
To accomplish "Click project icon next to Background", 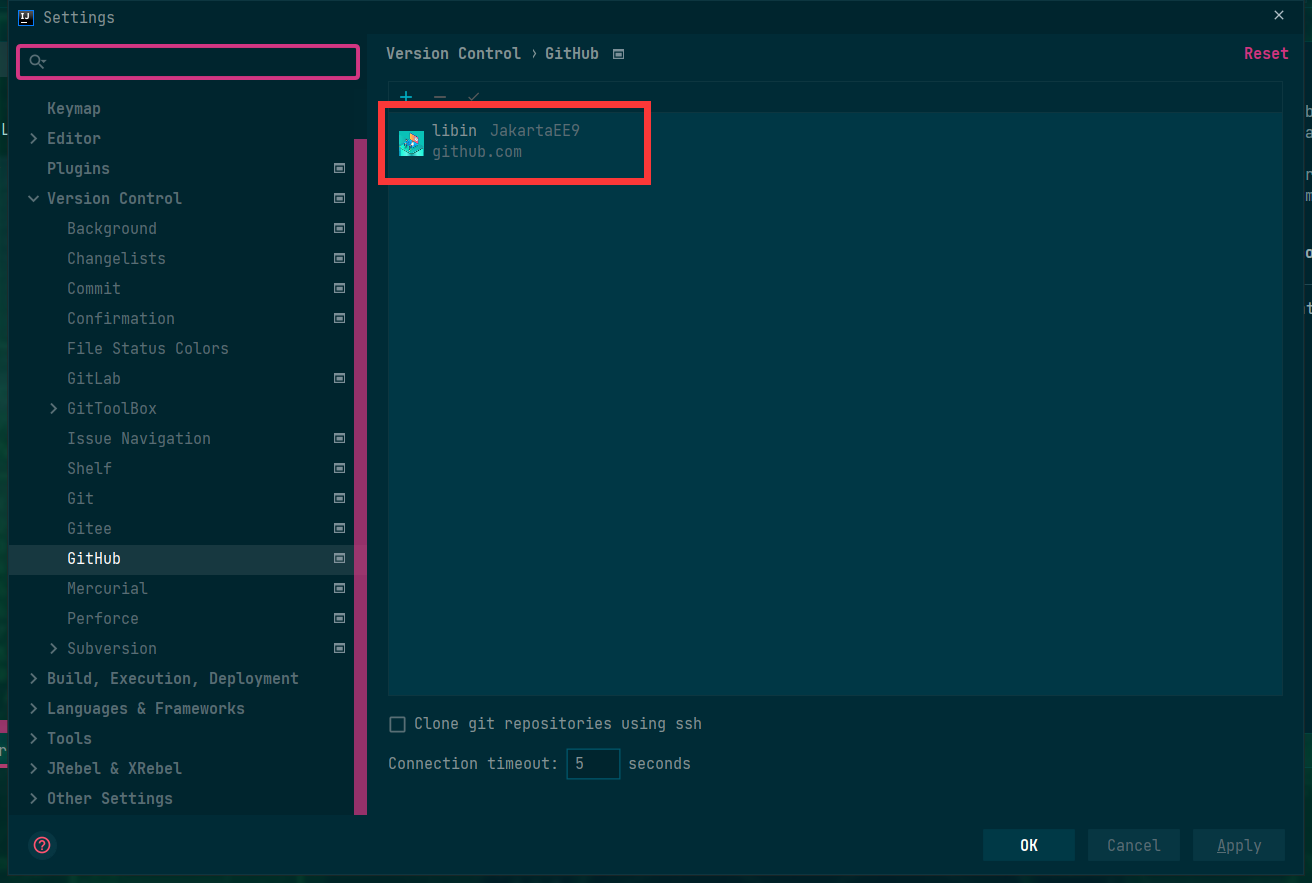I will pyautogui.click(x=339, y=228).
